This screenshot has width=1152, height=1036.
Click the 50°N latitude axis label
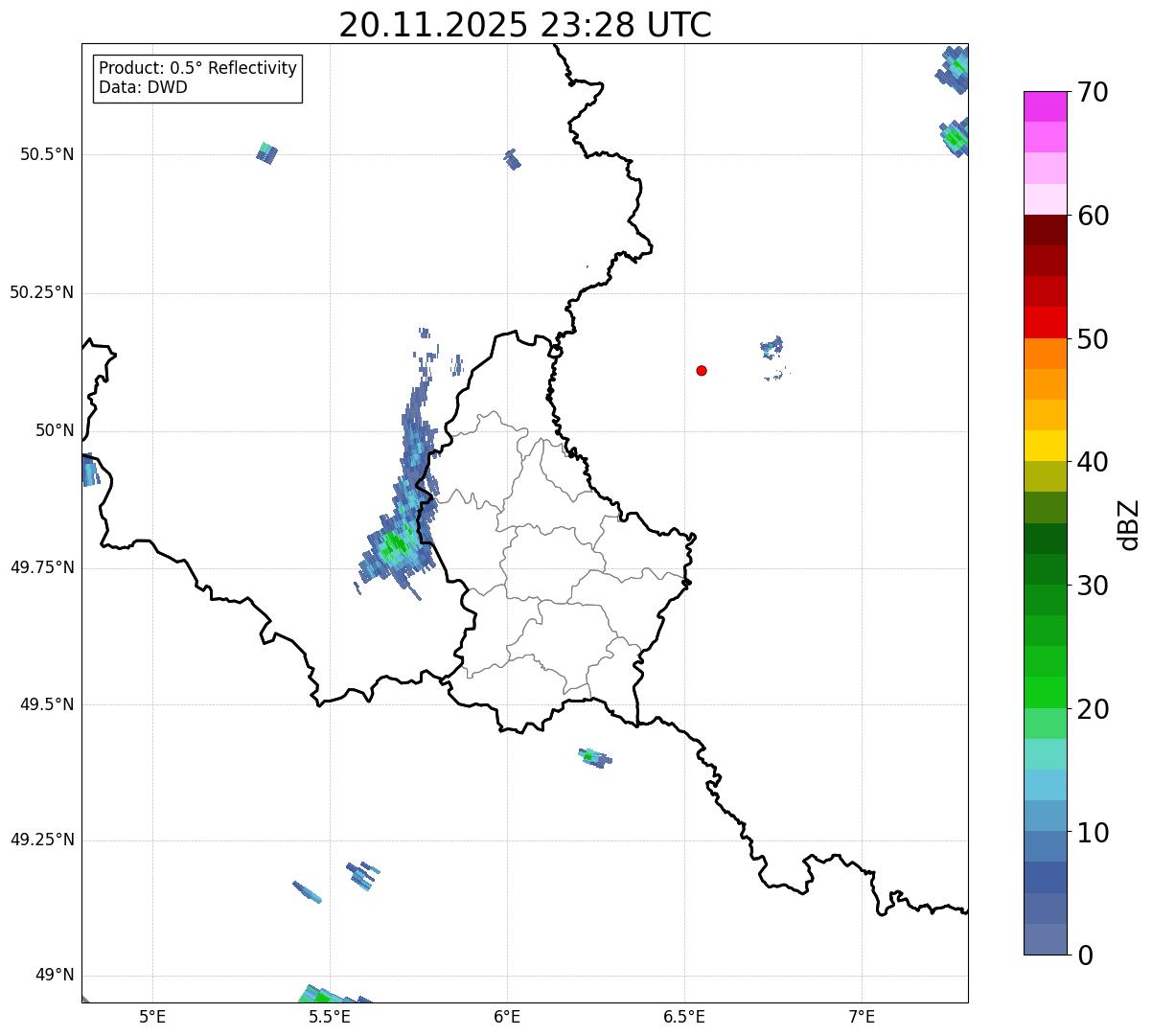[x=55, y=430]
